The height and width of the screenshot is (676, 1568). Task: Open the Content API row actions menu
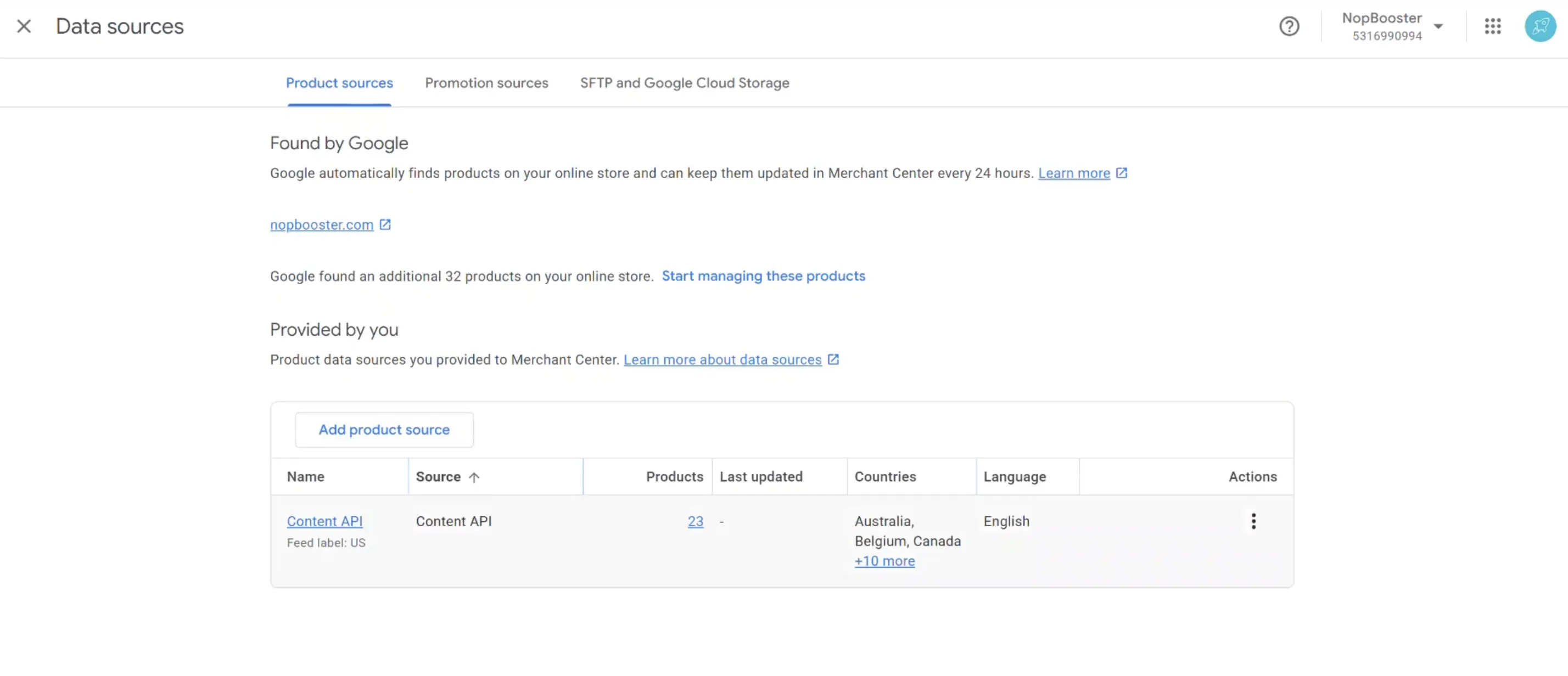[x=1253, y=521]
